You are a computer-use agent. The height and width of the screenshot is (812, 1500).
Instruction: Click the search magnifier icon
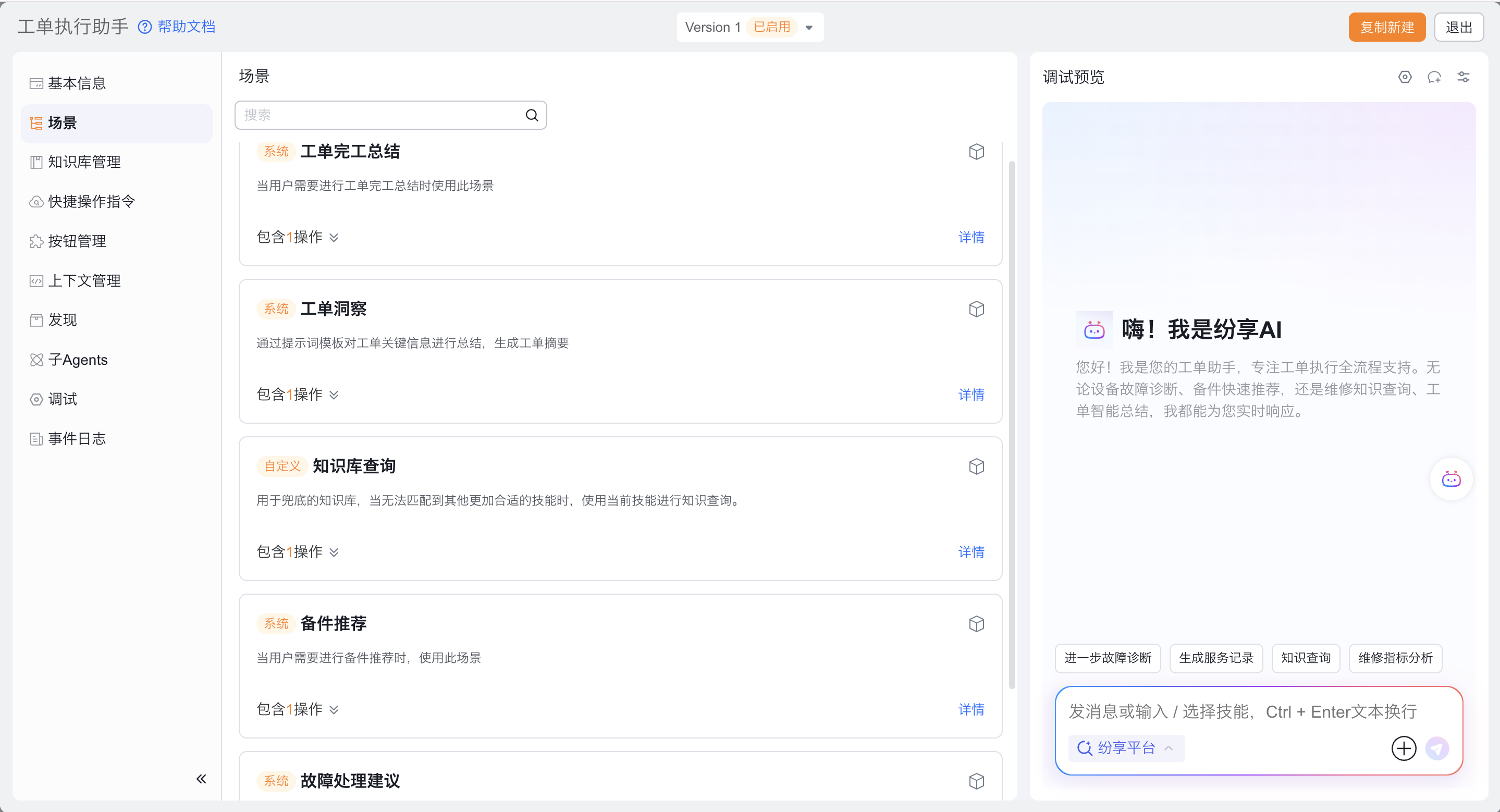tap(532, 115)
